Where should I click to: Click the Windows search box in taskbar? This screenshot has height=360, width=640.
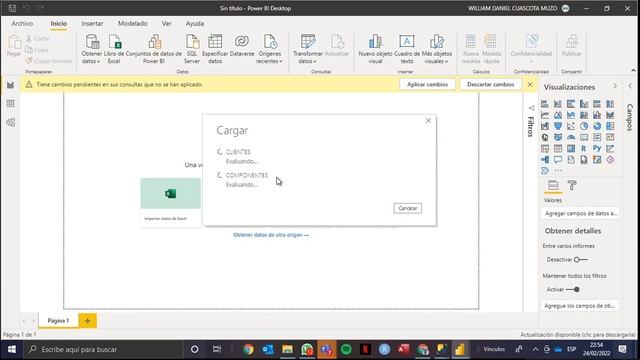102,349
